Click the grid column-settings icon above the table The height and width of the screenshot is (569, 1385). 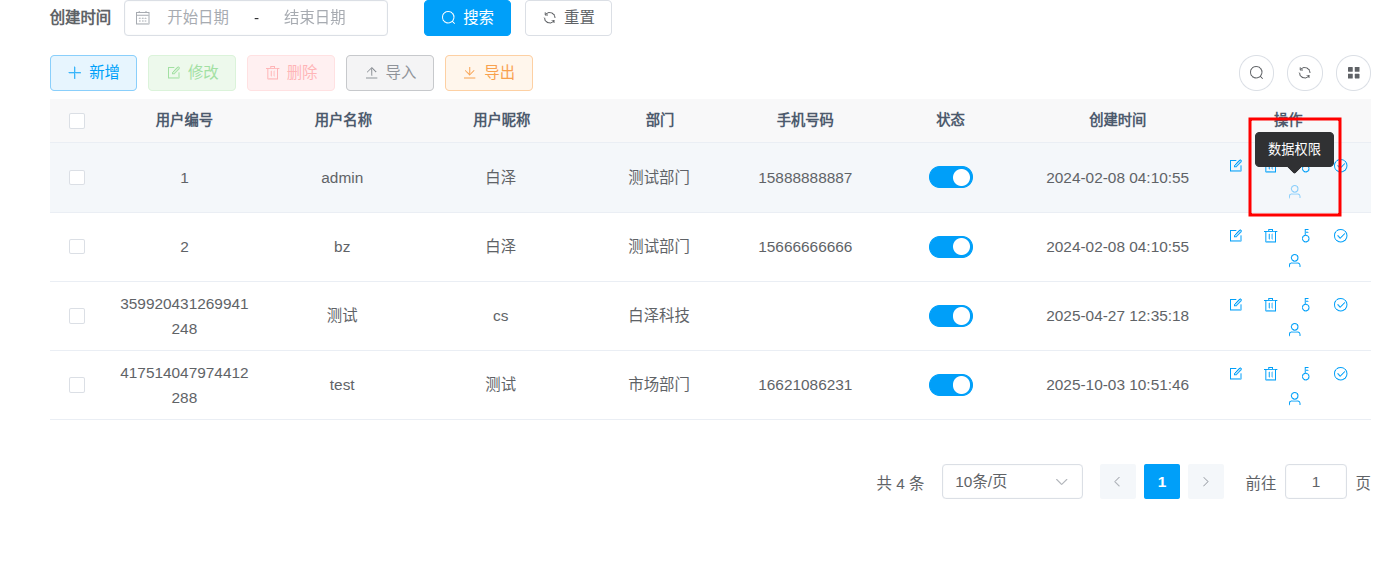pyautogui.click(x=1353, y=73)
